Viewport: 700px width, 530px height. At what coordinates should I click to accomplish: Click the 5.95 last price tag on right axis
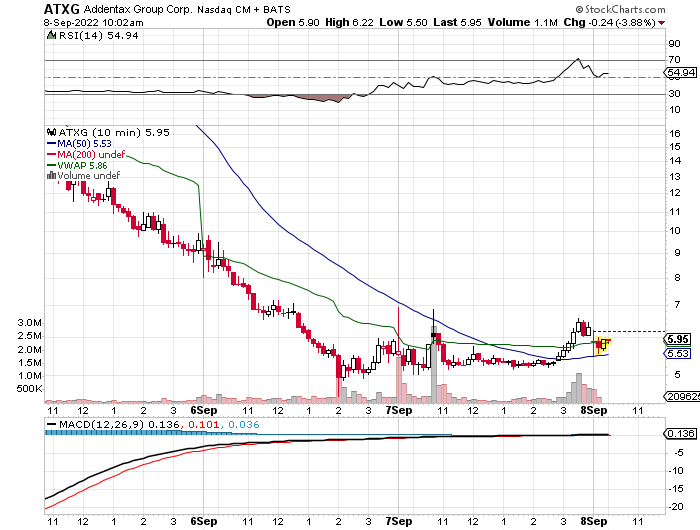[x=678, y=339]
